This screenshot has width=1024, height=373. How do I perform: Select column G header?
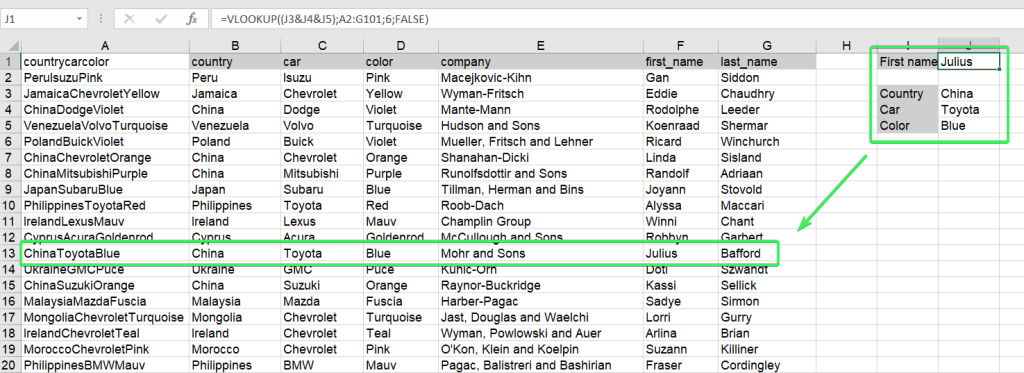pos(767,45)
